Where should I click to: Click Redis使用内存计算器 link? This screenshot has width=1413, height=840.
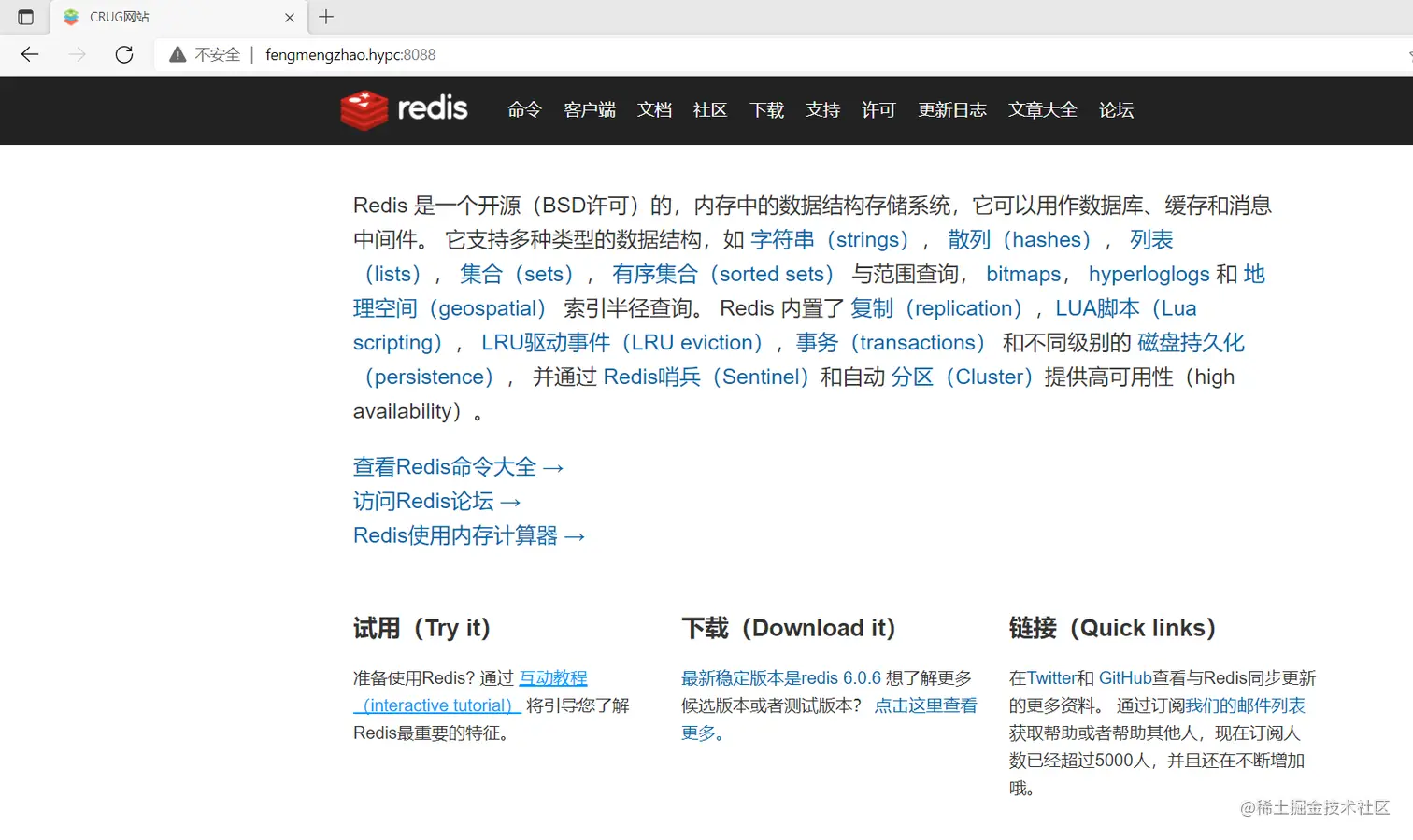468,535
